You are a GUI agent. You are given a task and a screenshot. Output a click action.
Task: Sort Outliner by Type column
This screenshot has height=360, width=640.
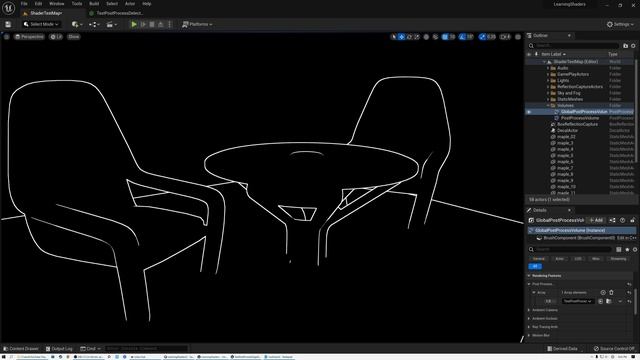[613, 54]
